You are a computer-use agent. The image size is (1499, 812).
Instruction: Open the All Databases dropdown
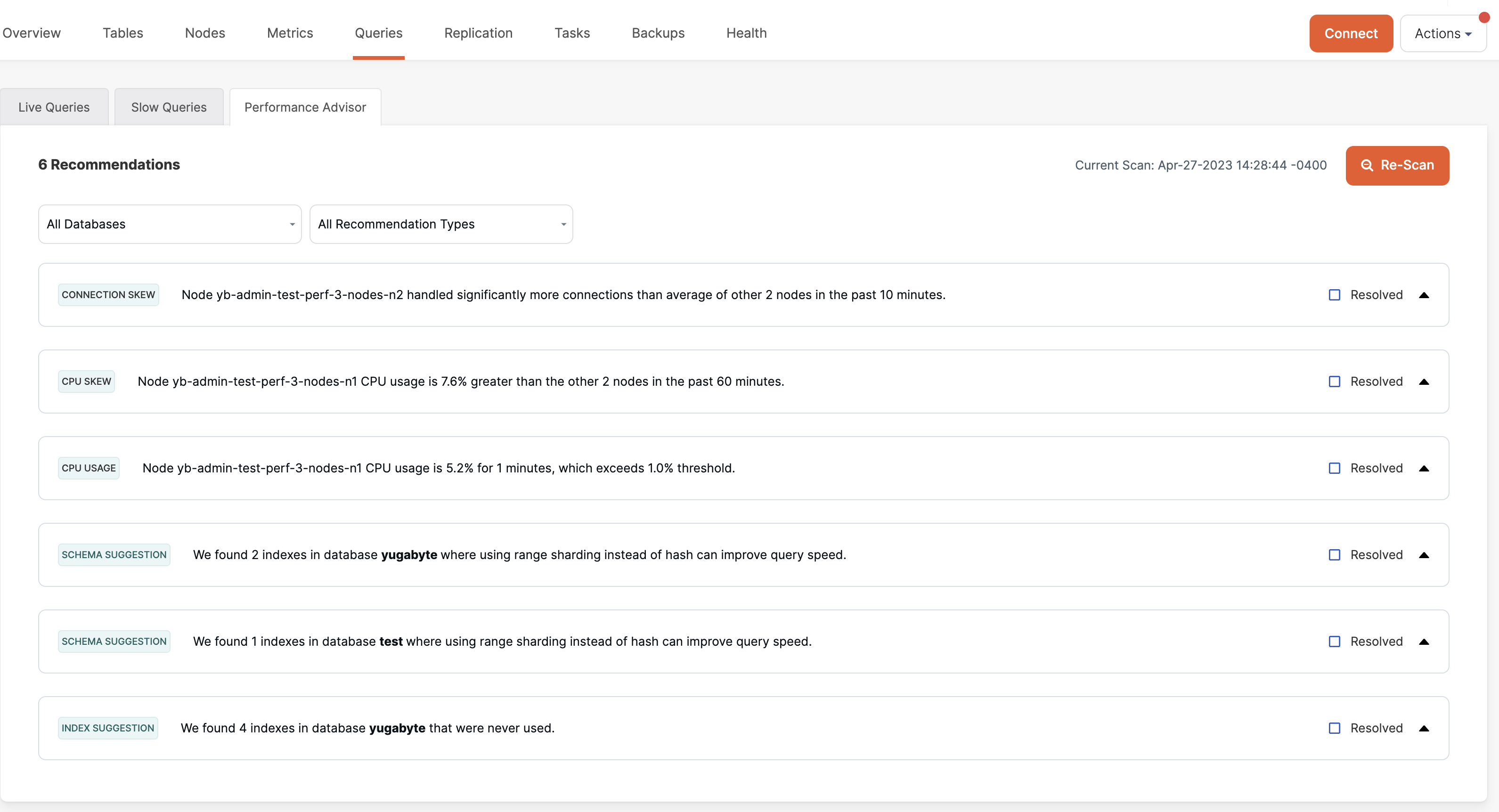[x=169, y=224]
